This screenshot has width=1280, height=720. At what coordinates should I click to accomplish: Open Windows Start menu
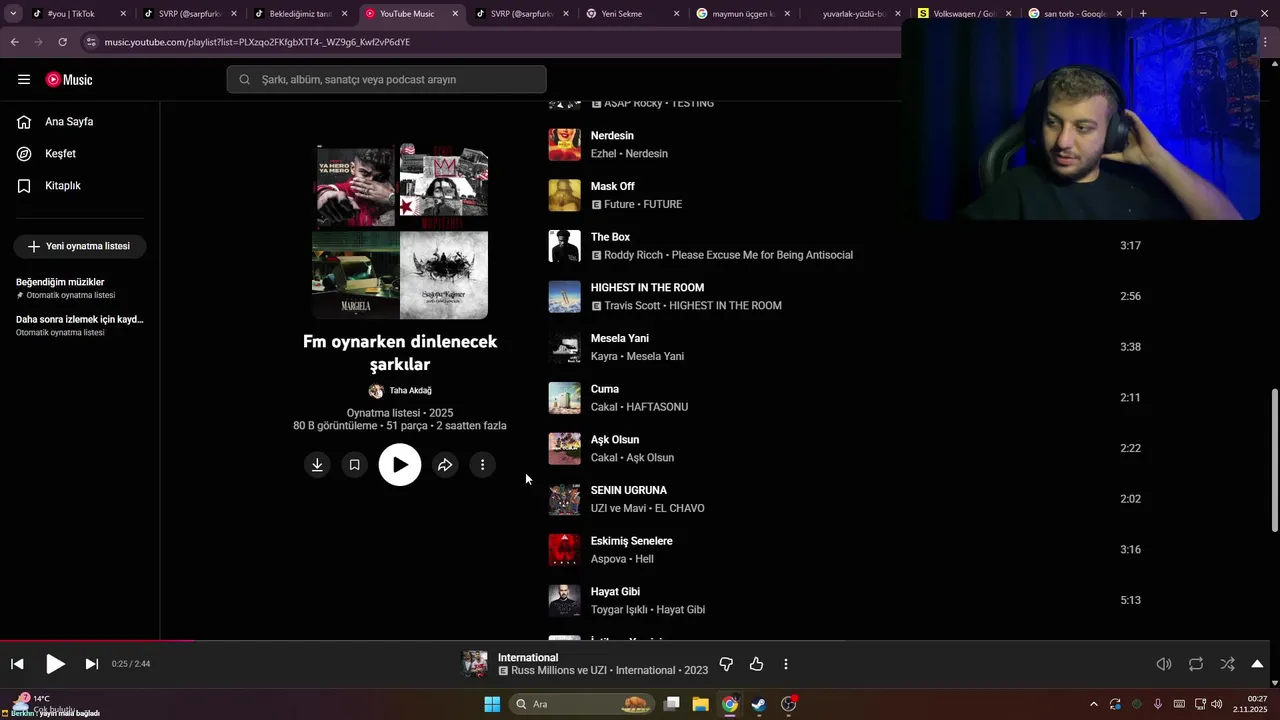[492, 704]
